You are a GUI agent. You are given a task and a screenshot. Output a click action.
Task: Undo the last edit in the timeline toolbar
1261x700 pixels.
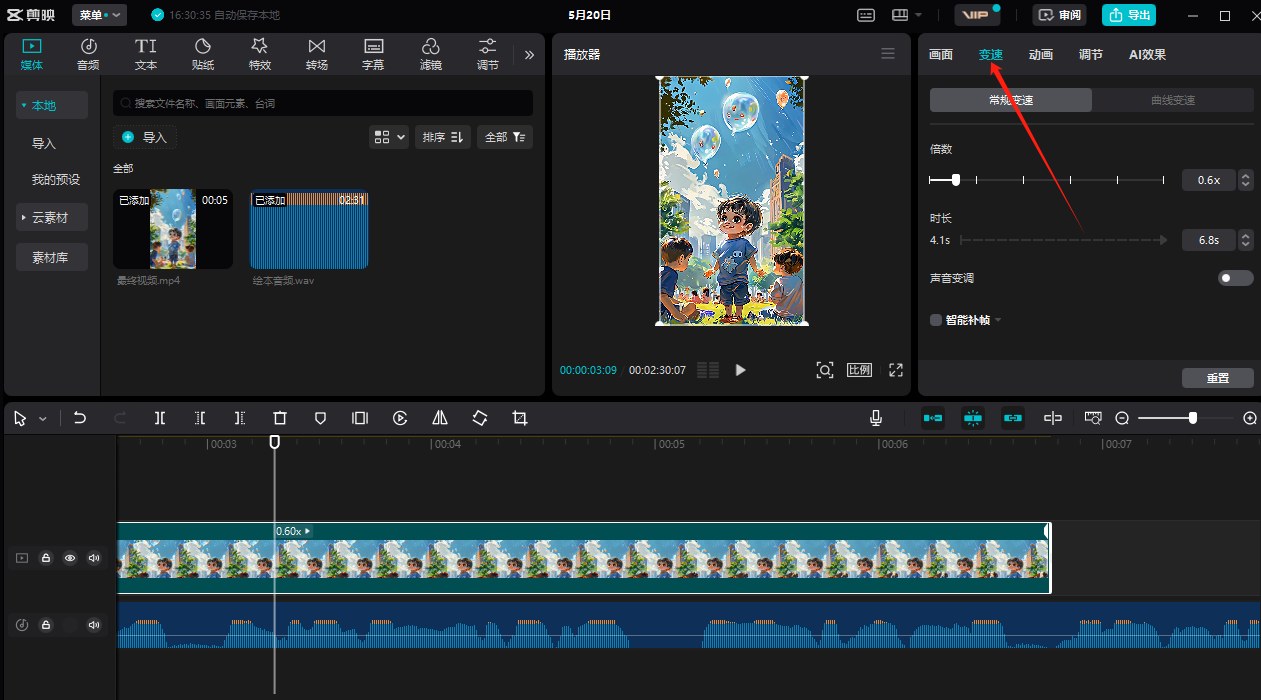[80, 419]
